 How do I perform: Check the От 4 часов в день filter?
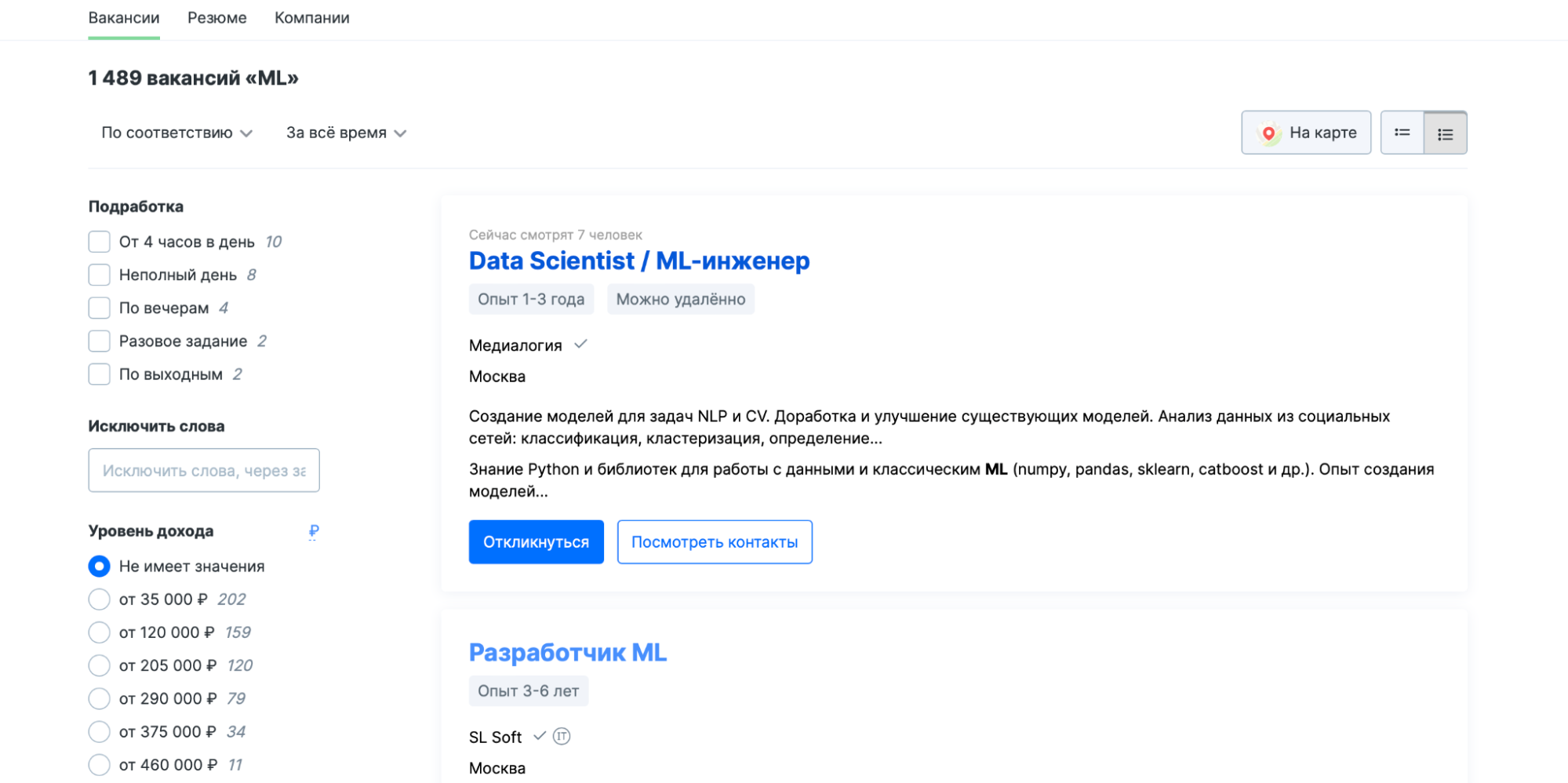[99, 242]
